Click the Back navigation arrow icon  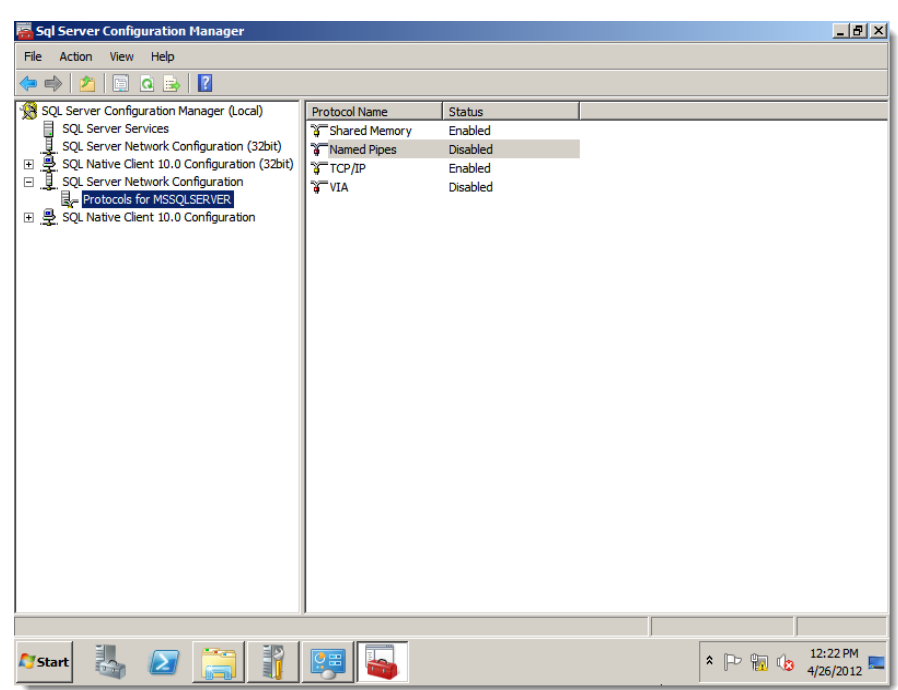(27, 84)
